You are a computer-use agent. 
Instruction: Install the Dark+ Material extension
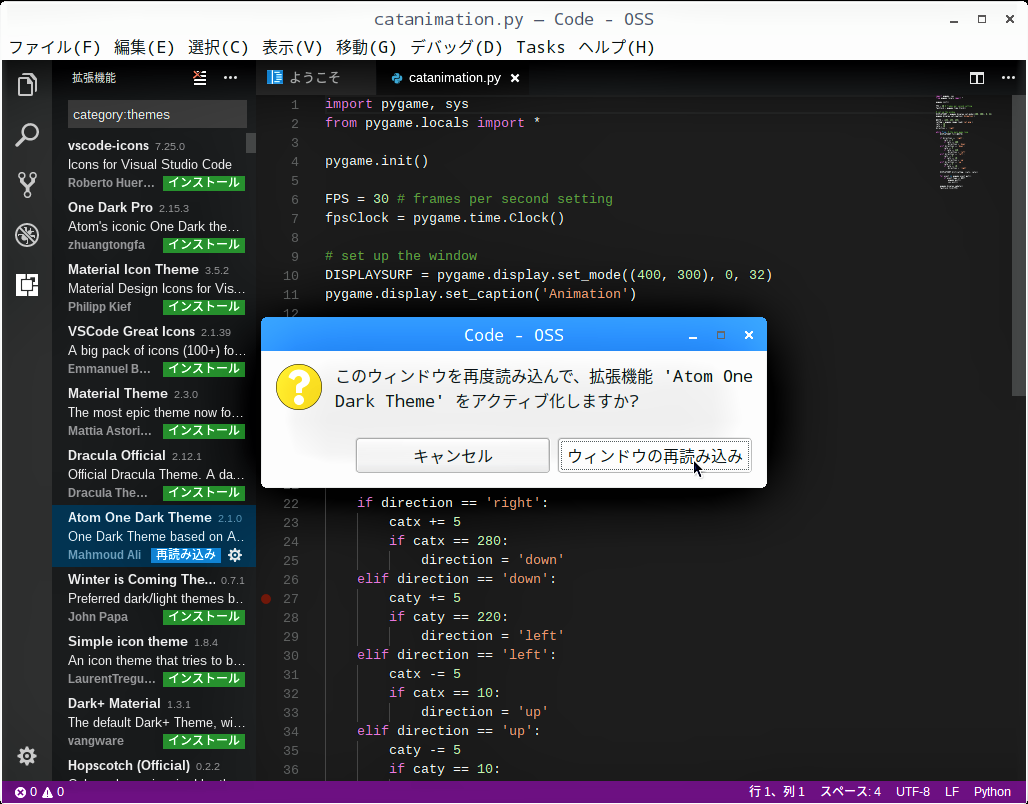204,741
